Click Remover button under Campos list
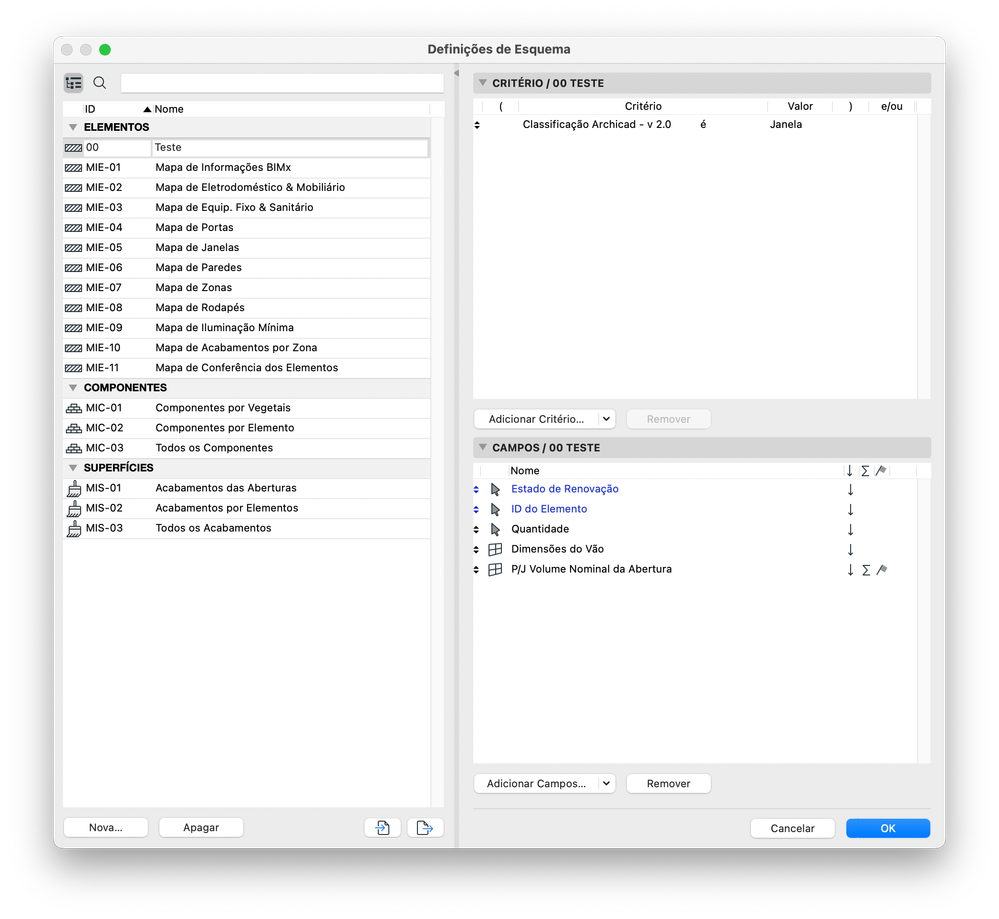The width and height of the screenshot is (999, 919). click(668, 784)
